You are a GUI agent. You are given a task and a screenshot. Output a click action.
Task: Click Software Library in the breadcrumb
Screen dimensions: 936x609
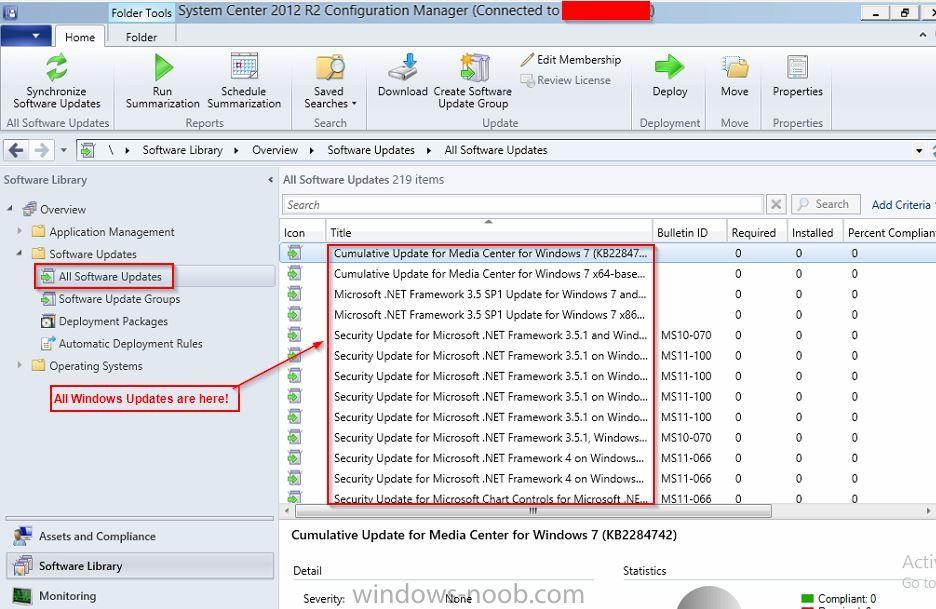[183, 150]
